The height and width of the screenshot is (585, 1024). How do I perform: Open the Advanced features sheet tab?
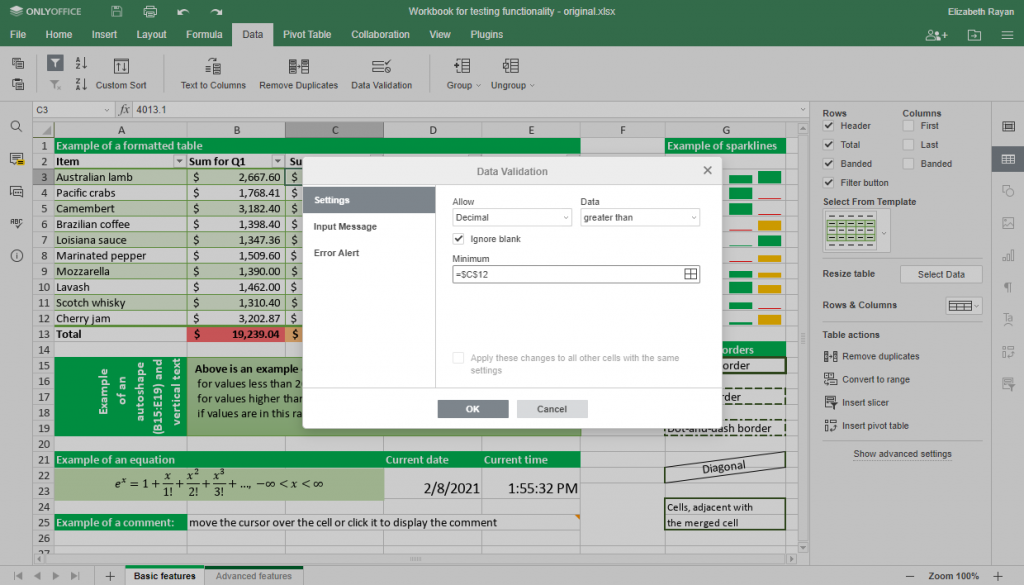click(253, 575)
